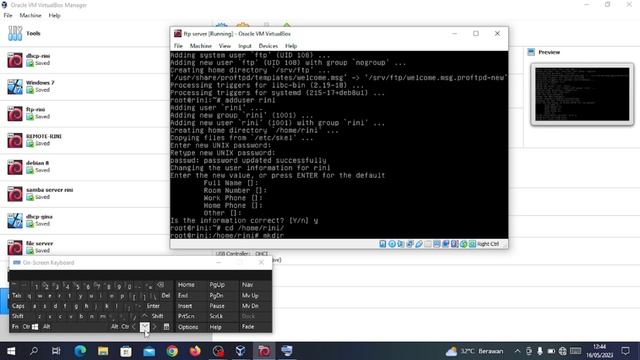The width and height of the screenshot is (640, 360).
Task: Click the mouse integration status icon
Action: [x=463, y=244]
